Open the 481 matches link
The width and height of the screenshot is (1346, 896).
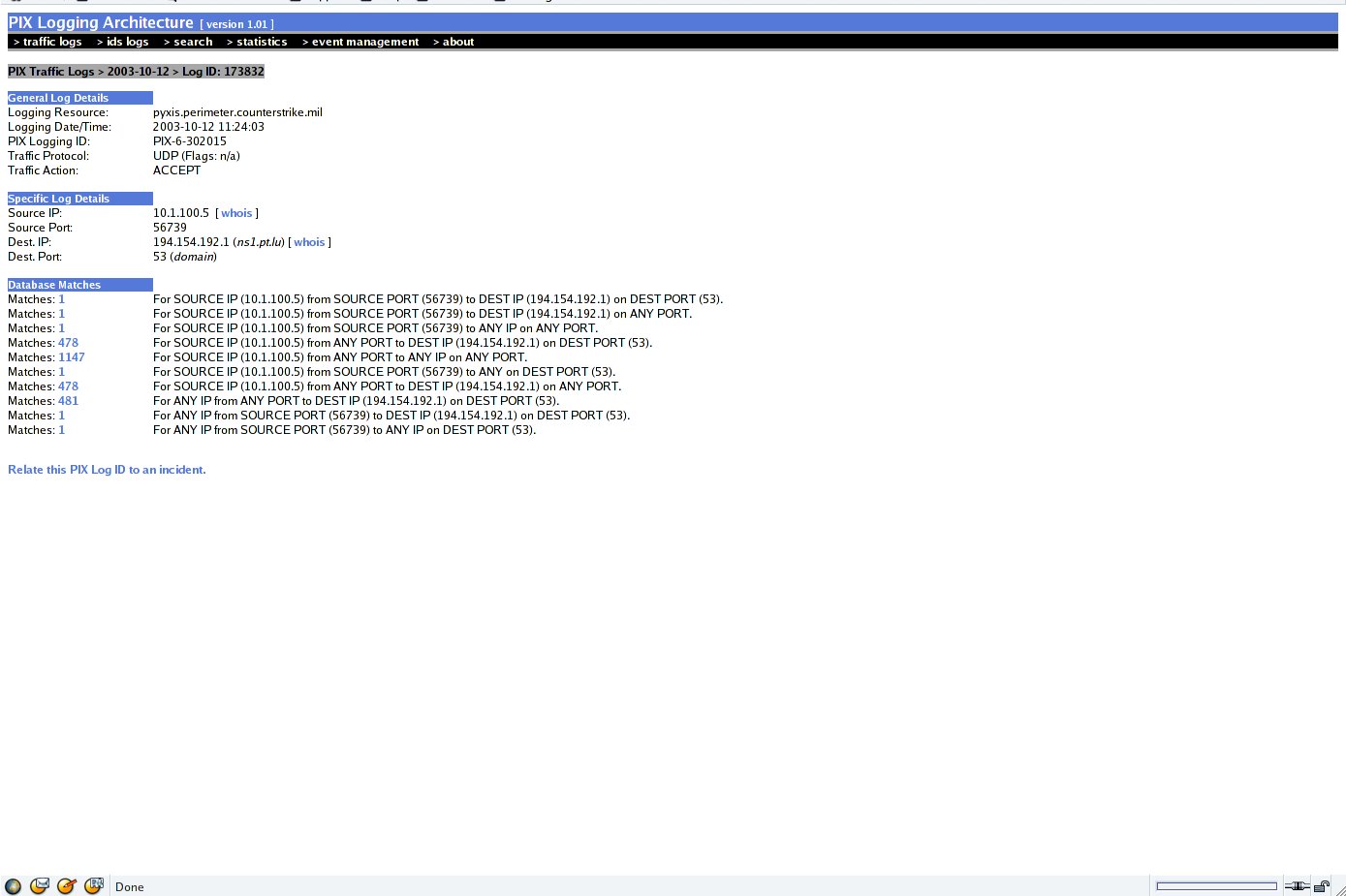click(68, 401)
